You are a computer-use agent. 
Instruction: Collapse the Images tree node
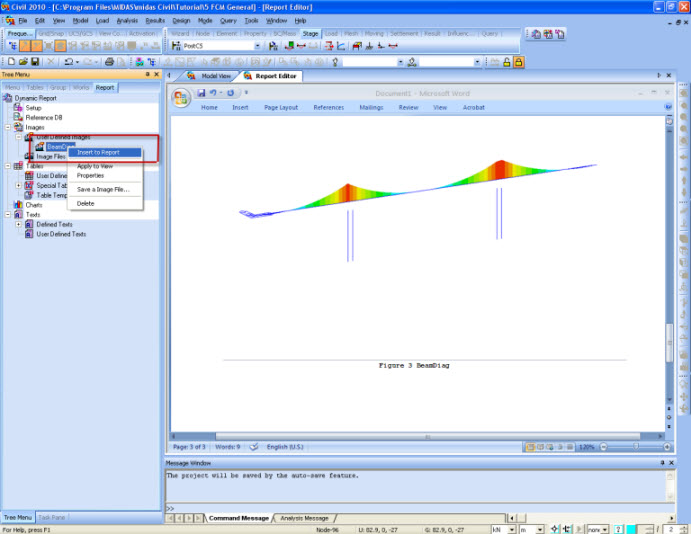point(7,128)
